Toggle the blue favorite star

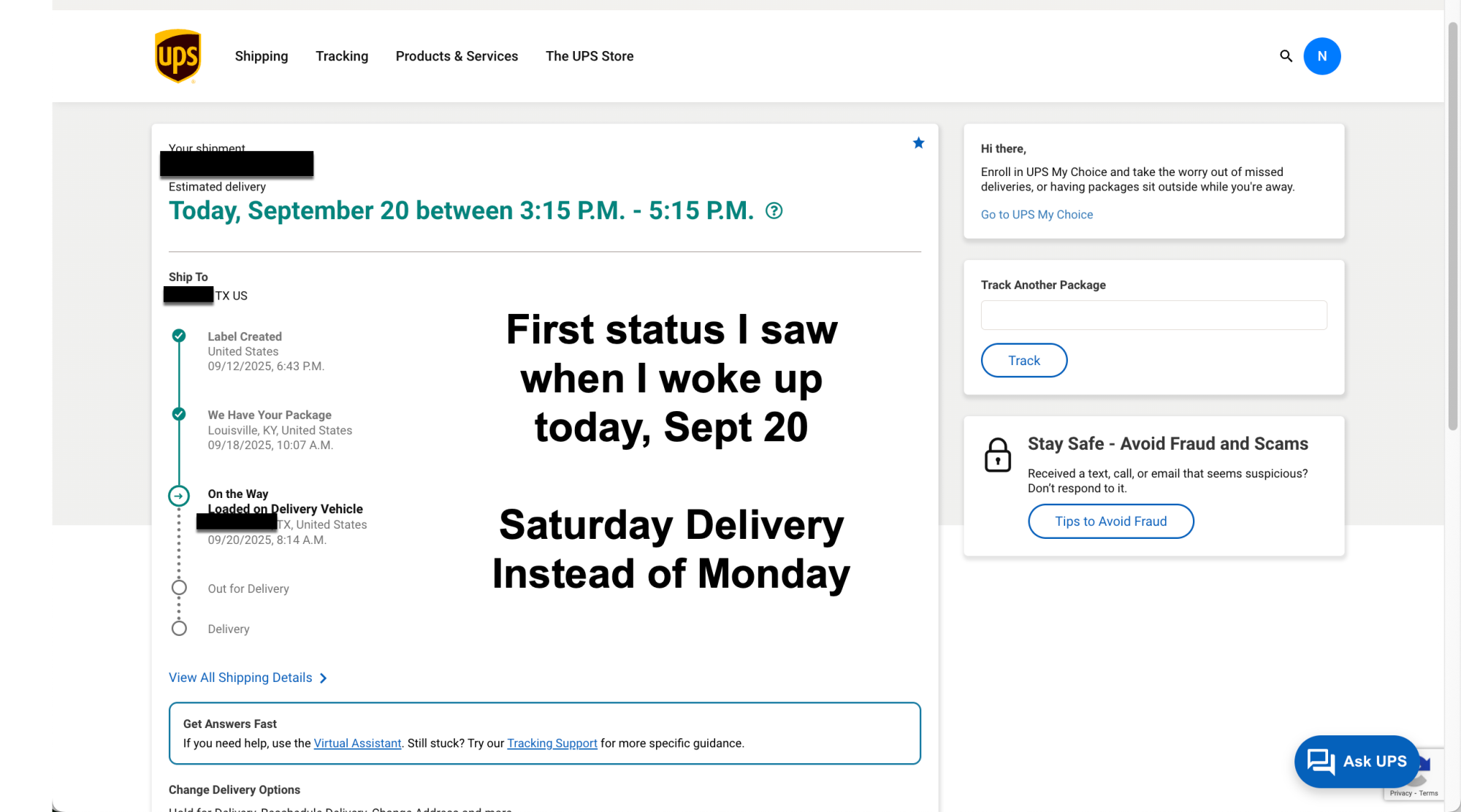(x=918, y=143)
